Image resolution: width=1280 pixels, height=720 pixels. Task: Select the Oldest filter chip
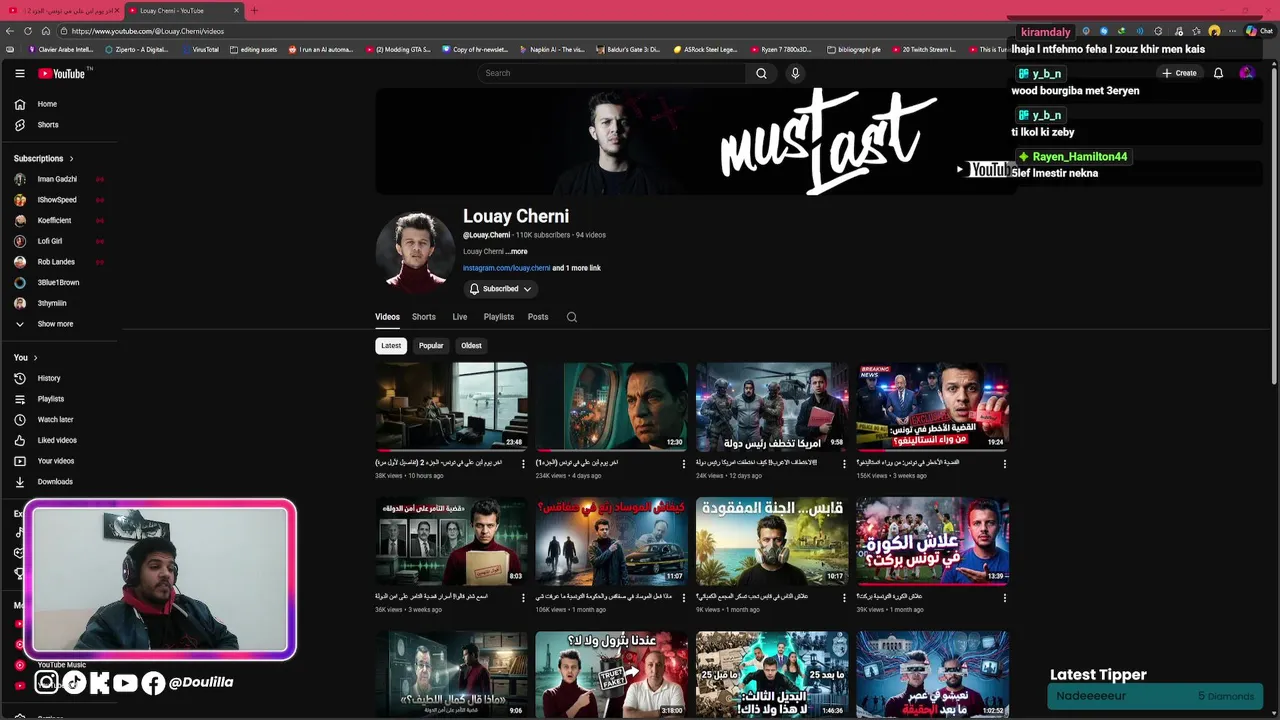[x=471, y=346]
